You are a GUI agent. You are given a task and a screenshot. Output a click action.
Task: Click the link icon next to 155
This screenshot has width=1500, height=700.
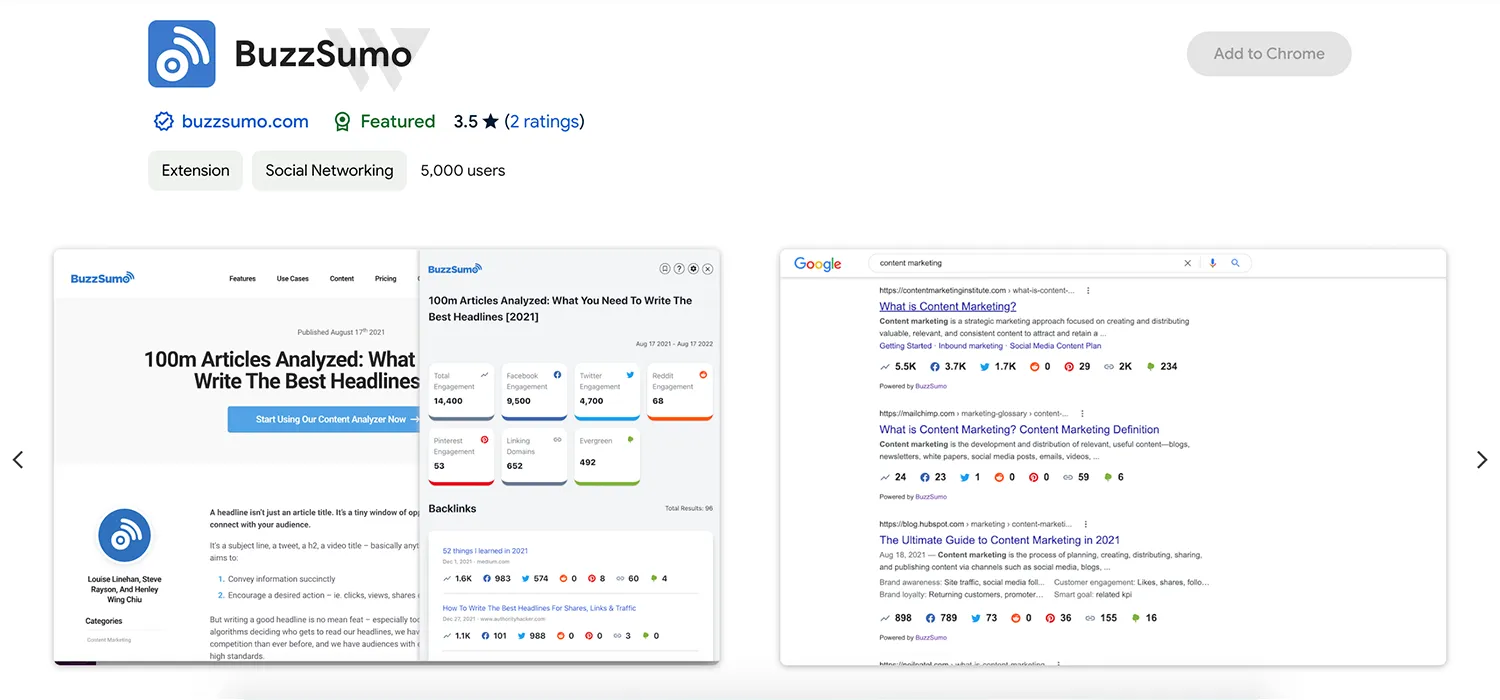click(1089, 618)
